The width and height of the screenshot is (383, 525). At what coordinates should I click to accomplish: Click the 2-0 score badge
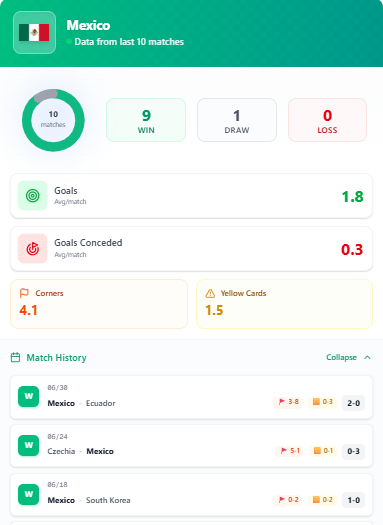[354, 403]
